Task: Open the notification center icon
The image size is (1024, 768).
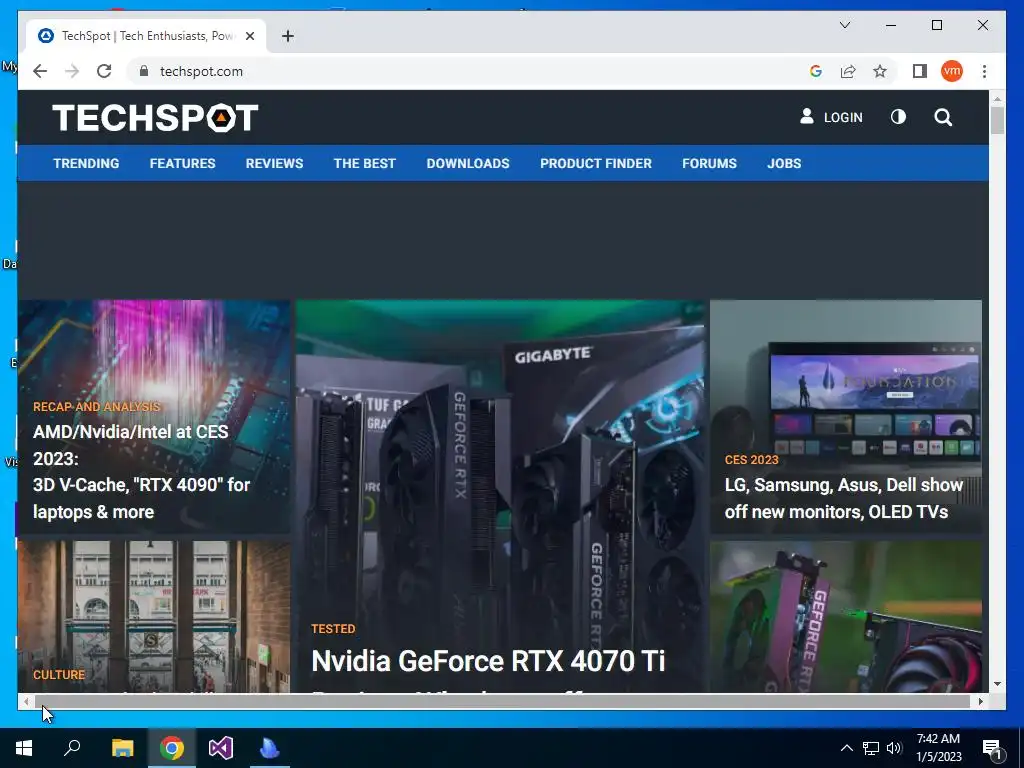Action: (x=992, y=748)
